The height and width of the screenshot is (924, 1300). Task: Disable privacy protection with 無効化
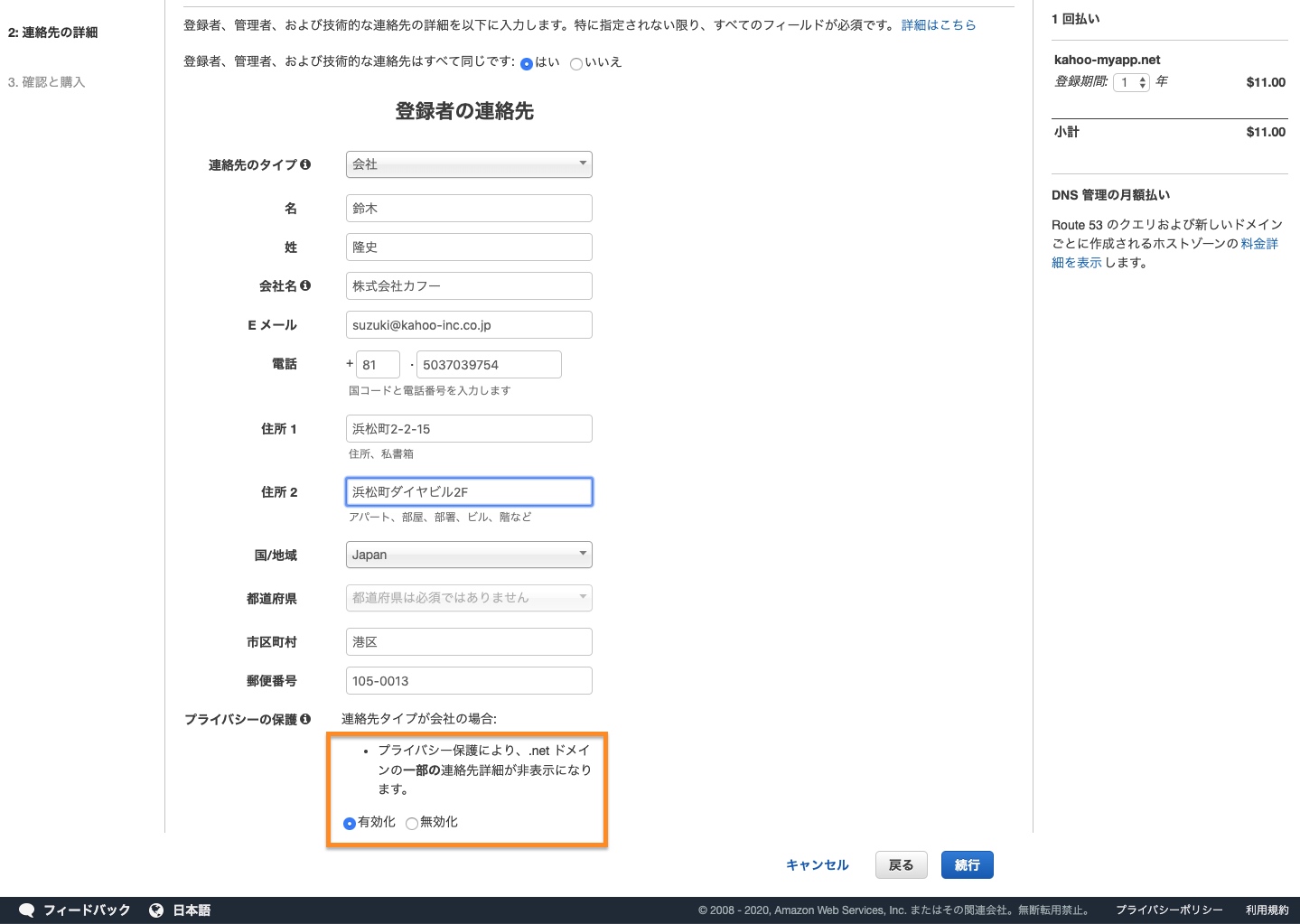[412, 823]
